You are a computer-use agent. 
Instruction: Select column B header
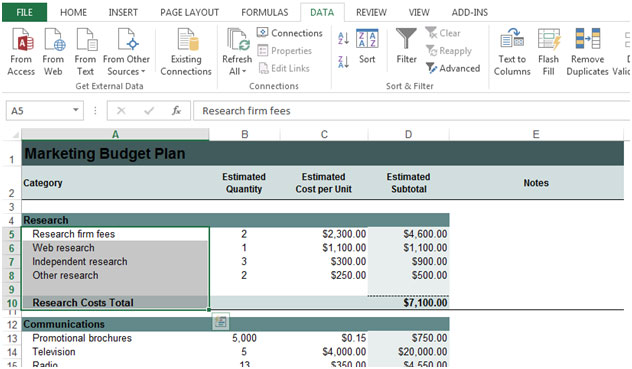(x=244, y=134)
